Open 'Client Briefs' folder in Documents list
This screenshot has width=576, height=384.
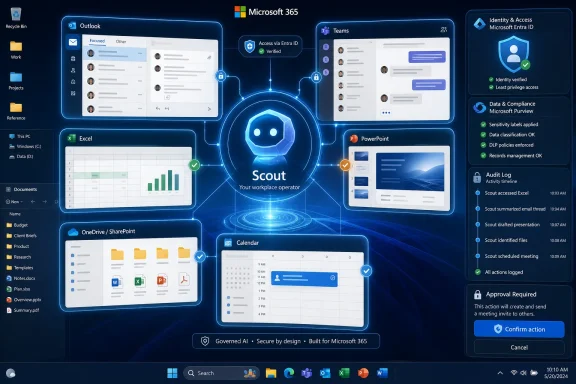[x=21, y=236]
